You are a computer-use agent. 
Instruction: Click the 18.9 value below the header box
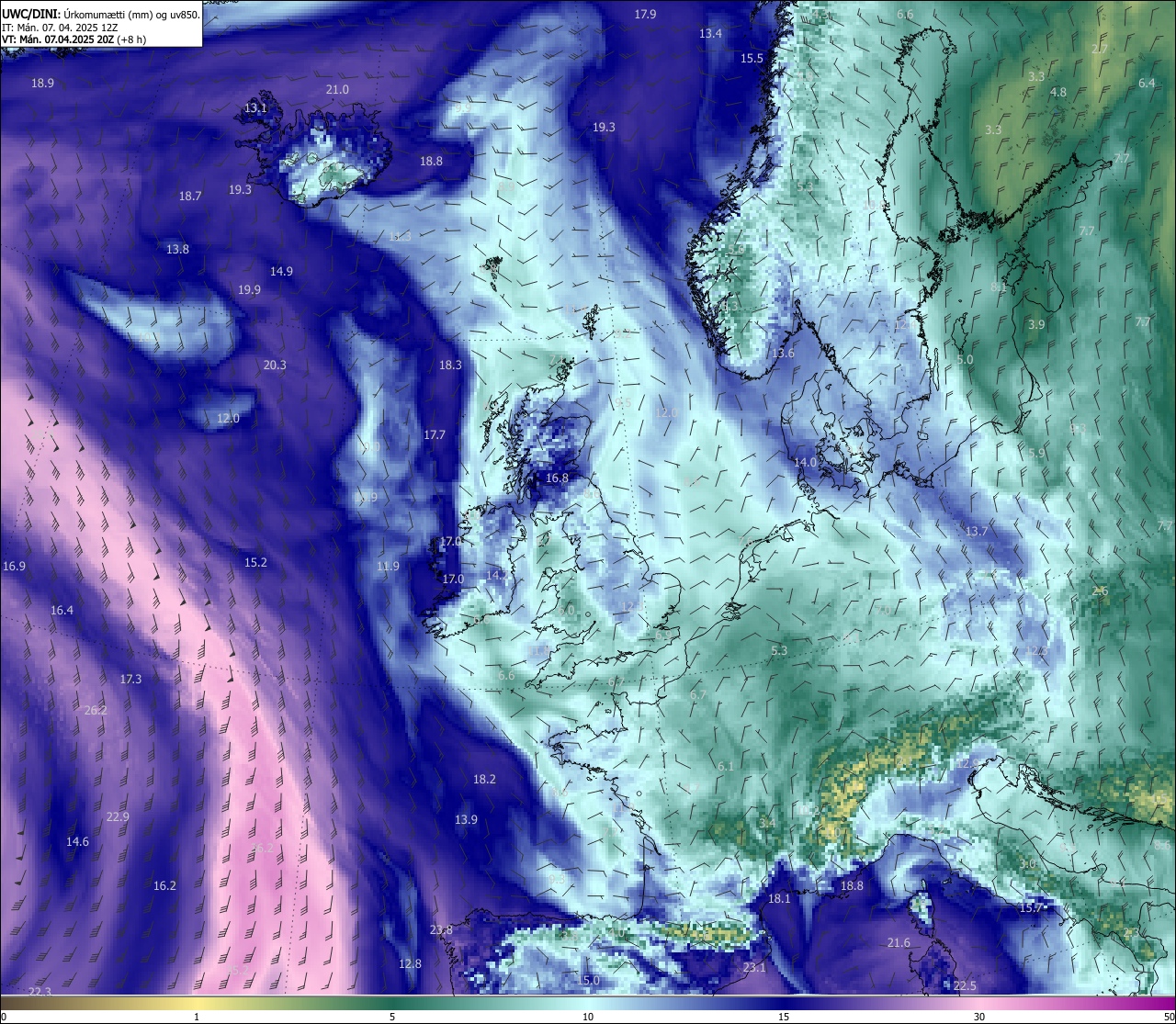click(42, 83)
